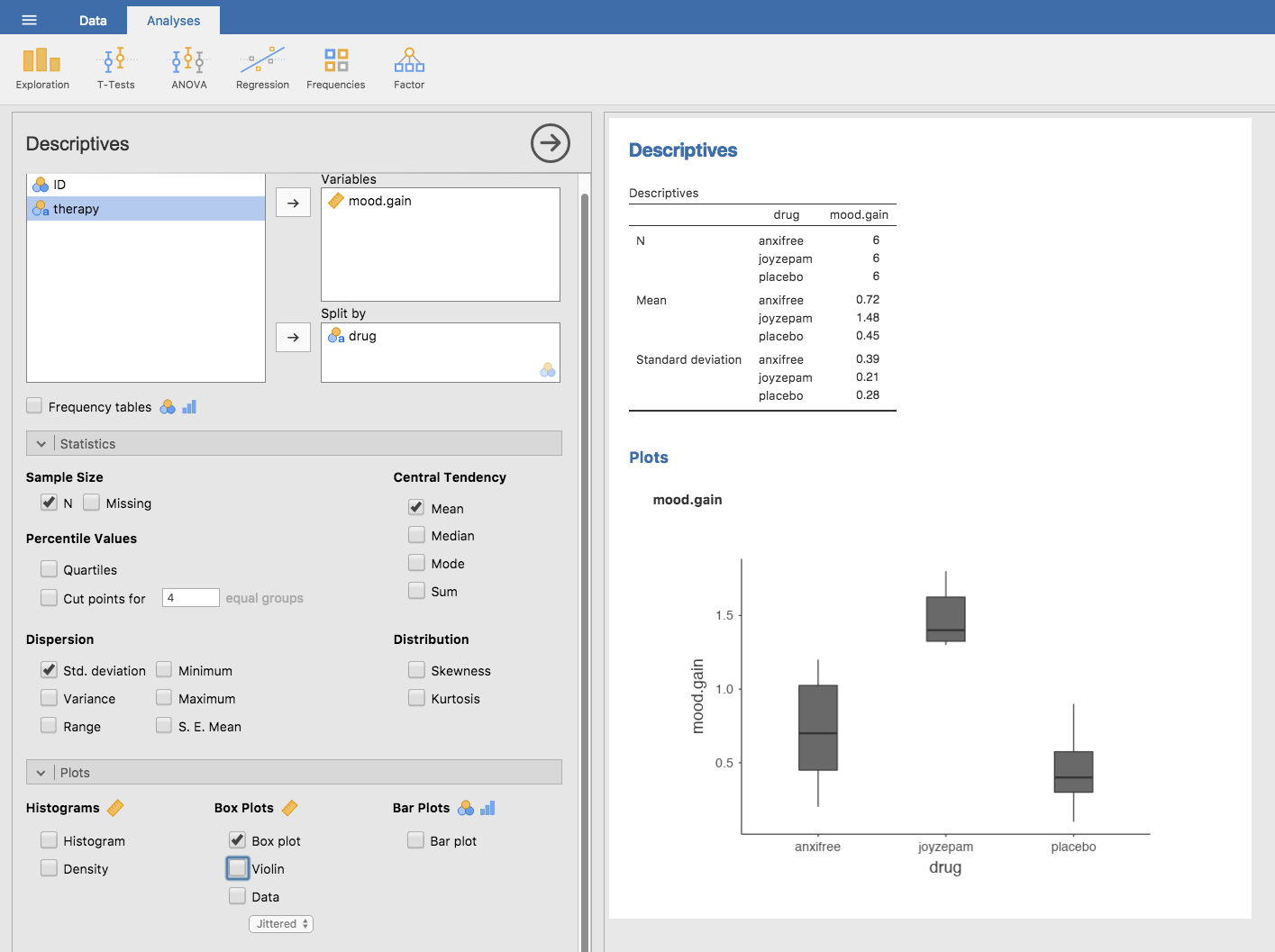The height and width of the screenshot is (952, 1275).
Task: Open the T-Tests analyses menu
Action: tap(115, 69)
